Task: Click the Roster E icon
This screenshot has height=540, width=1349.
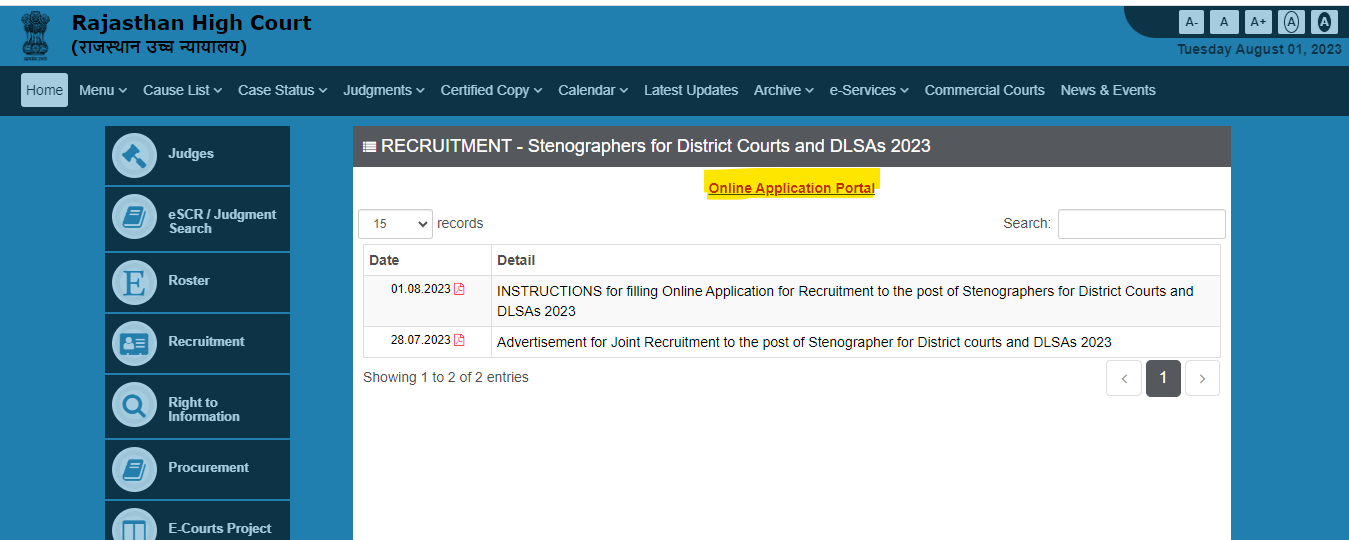Action: pyautogui.click(x=134, y=282)
